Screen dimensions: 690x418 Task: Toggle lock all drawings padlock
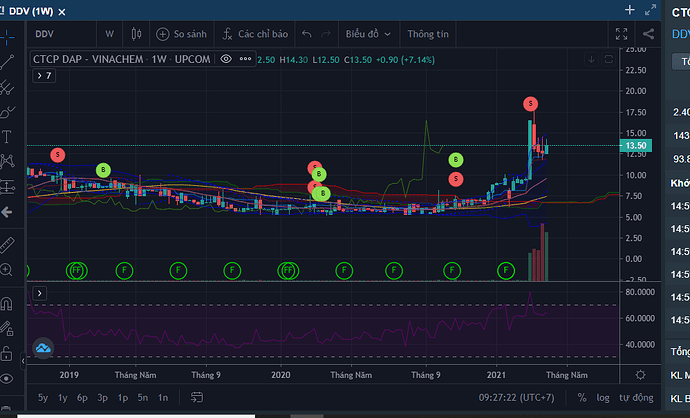tap(8, 353)
